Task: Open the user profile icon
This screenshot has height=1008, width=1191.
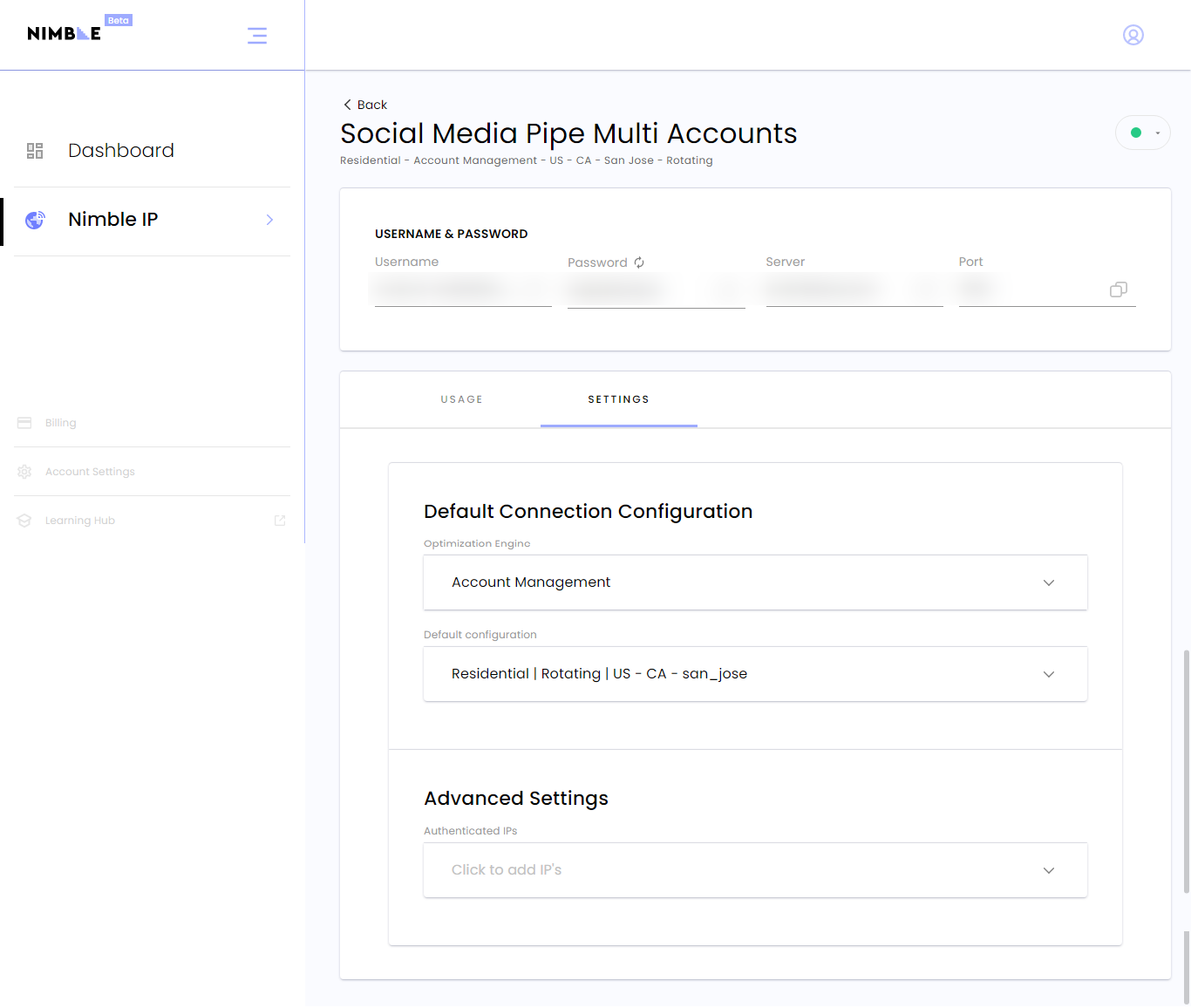Action: coord(1133,35)
